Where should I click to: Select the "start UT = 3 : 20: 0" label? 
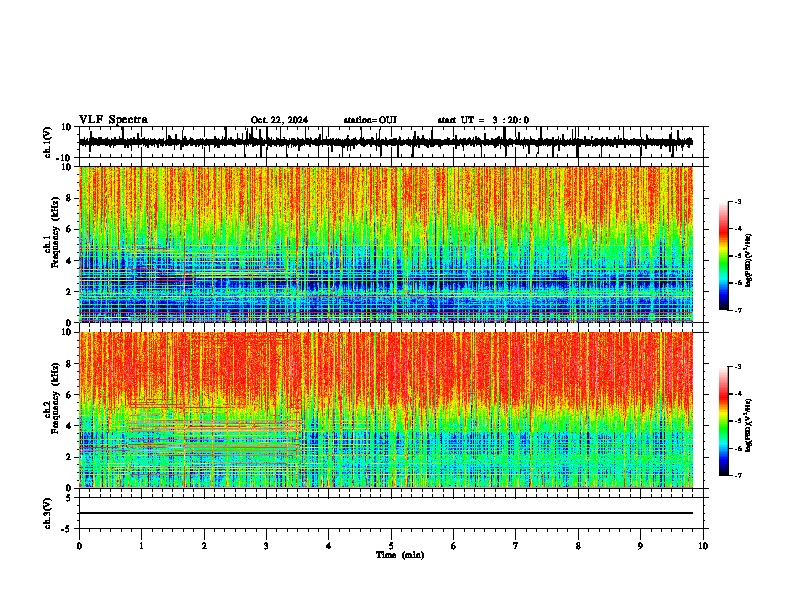click(x=483, y=120)
